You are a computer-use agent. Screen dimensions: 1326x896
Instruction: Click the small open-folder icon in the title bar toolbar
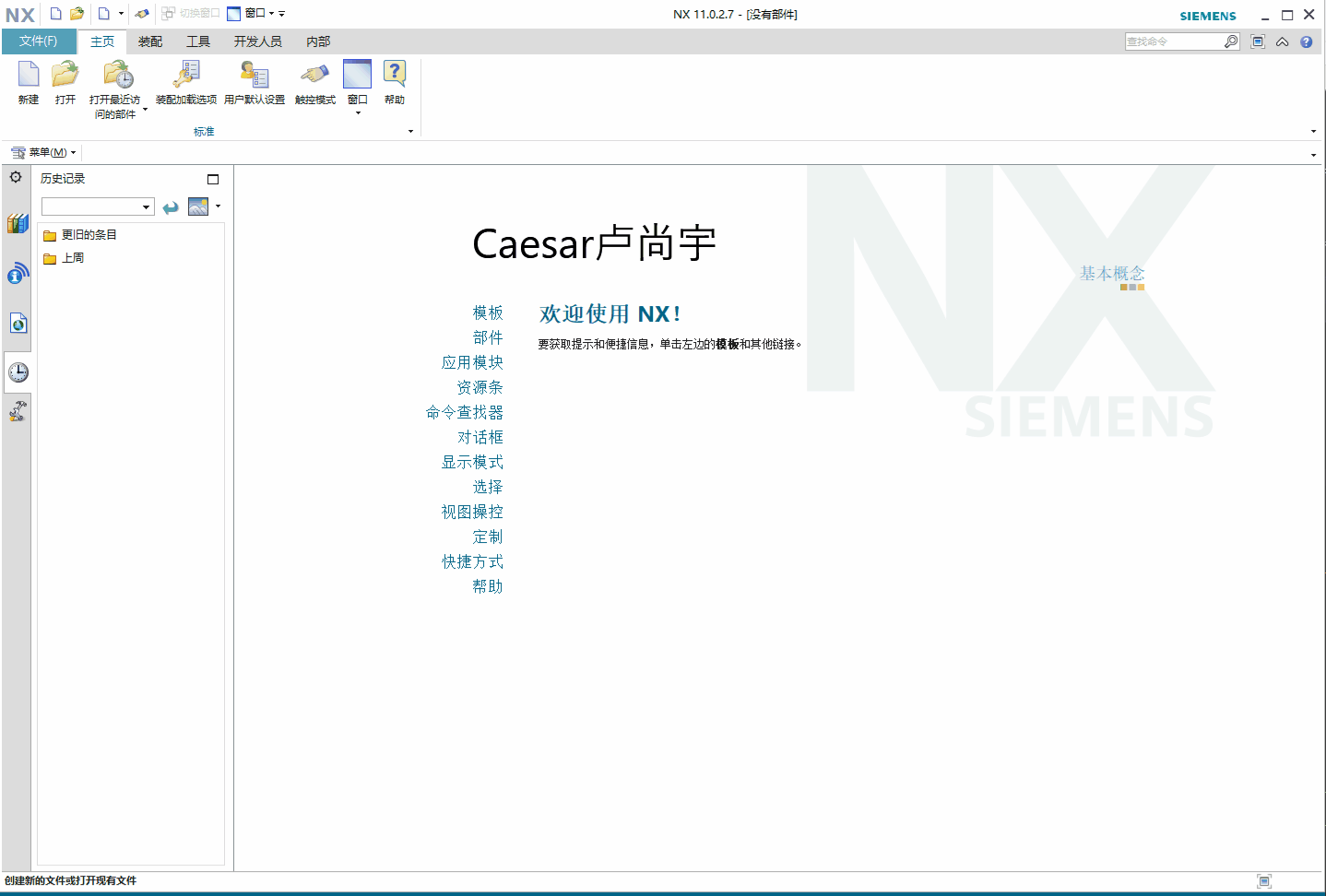point(77,14)
